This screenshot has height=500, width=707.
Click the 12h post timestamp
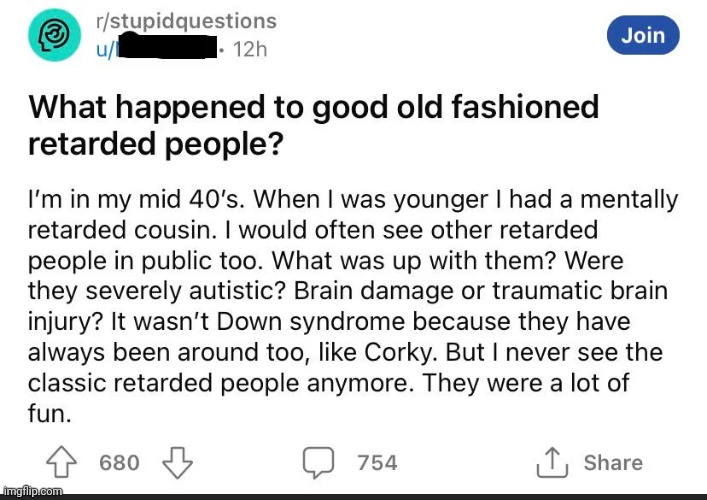pos(250,49)
